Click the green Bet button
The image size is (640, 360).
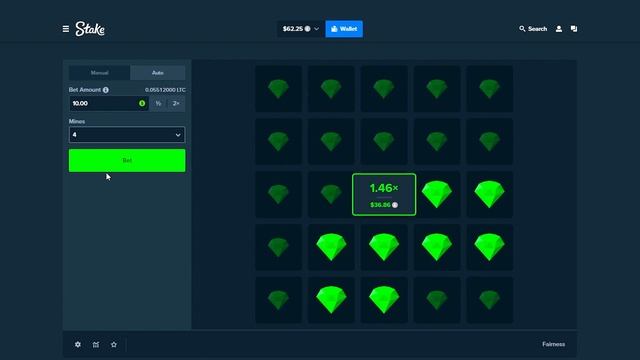tap(127, 160)
